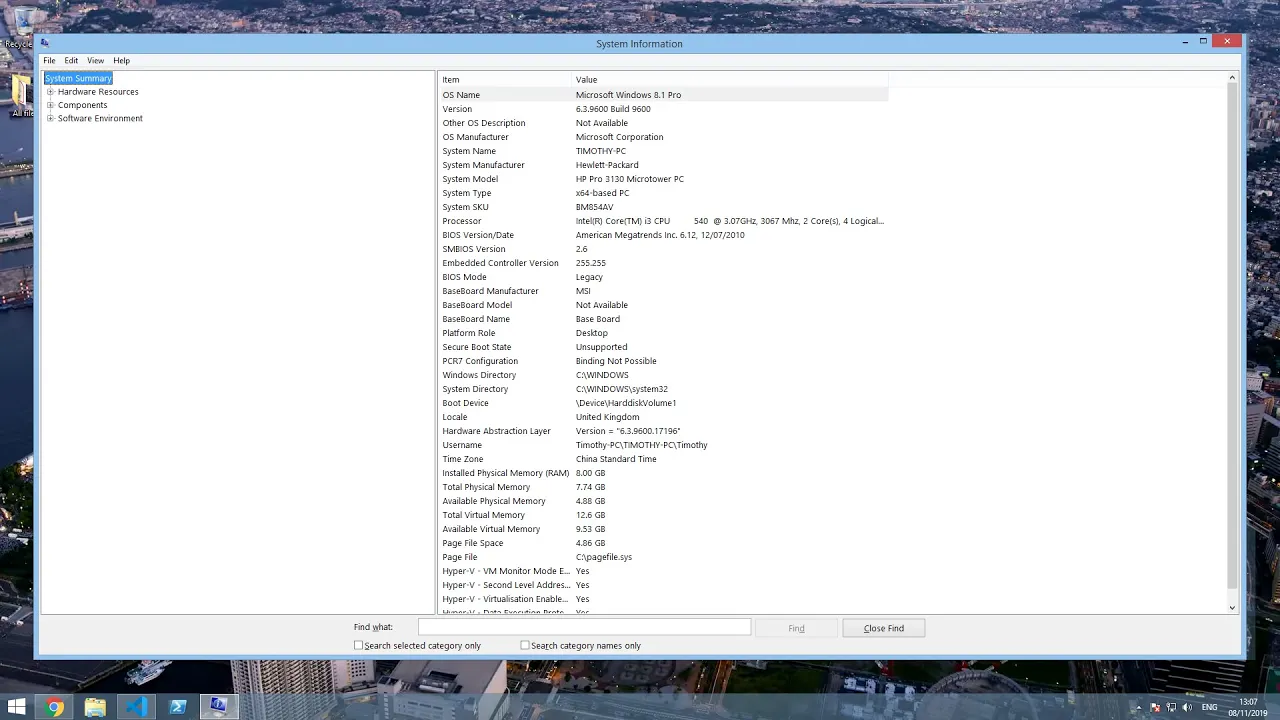Screen dimensions: 1280x720
Task: Open Visual Studio Code from the taskbar
Action: coord(136,707)
